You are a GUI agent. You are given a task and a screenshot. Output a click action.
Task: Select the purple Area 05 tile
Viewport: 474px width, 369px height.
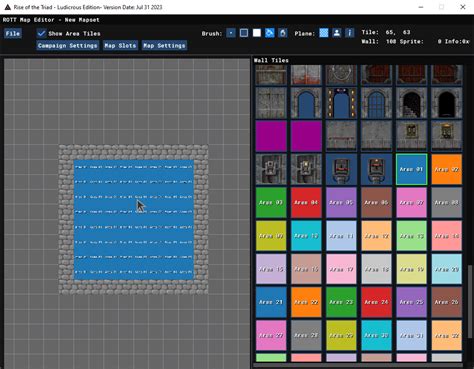[341, 203]
